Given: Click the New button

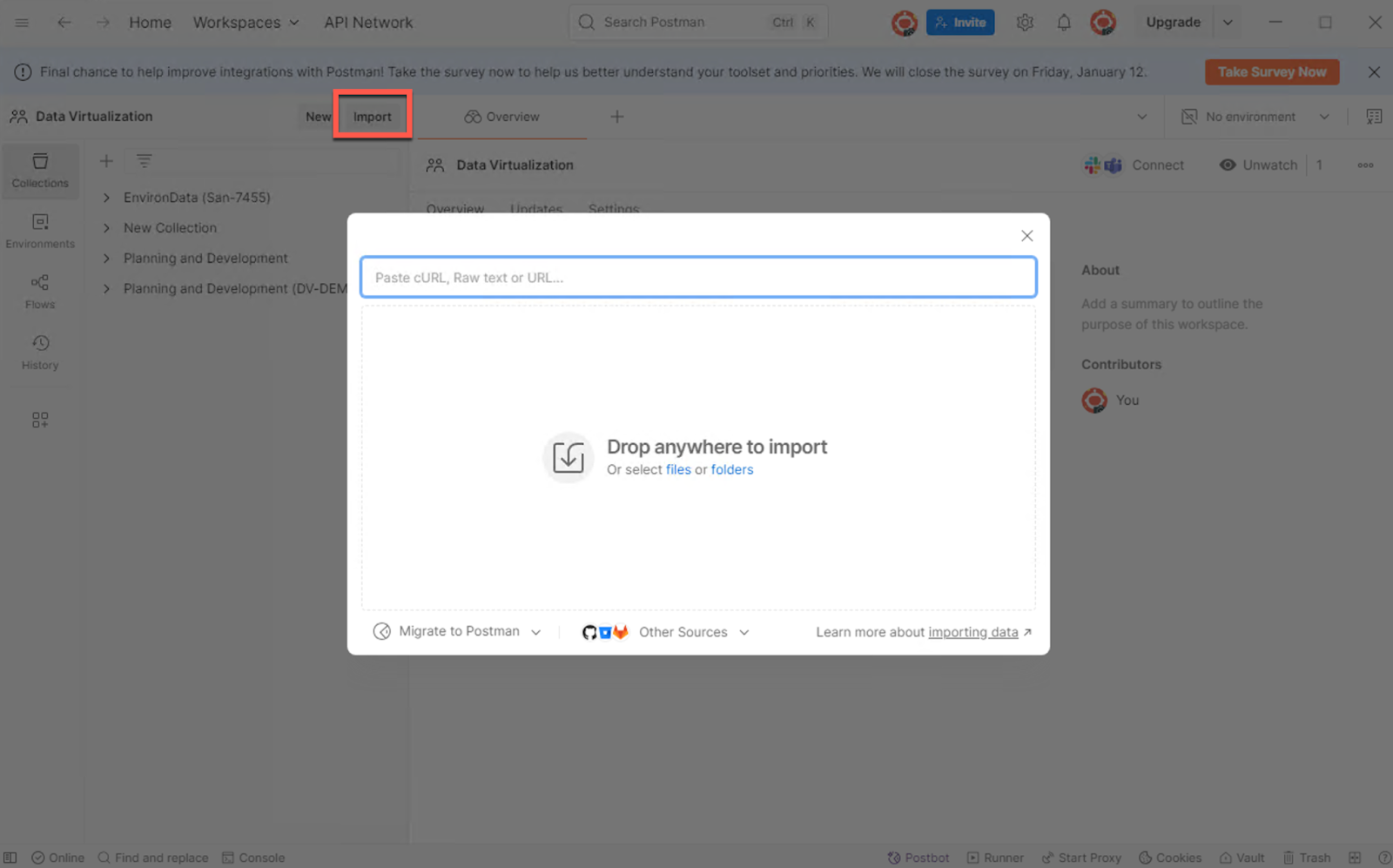Looking at the screenshot, I should tap(318, 117).
